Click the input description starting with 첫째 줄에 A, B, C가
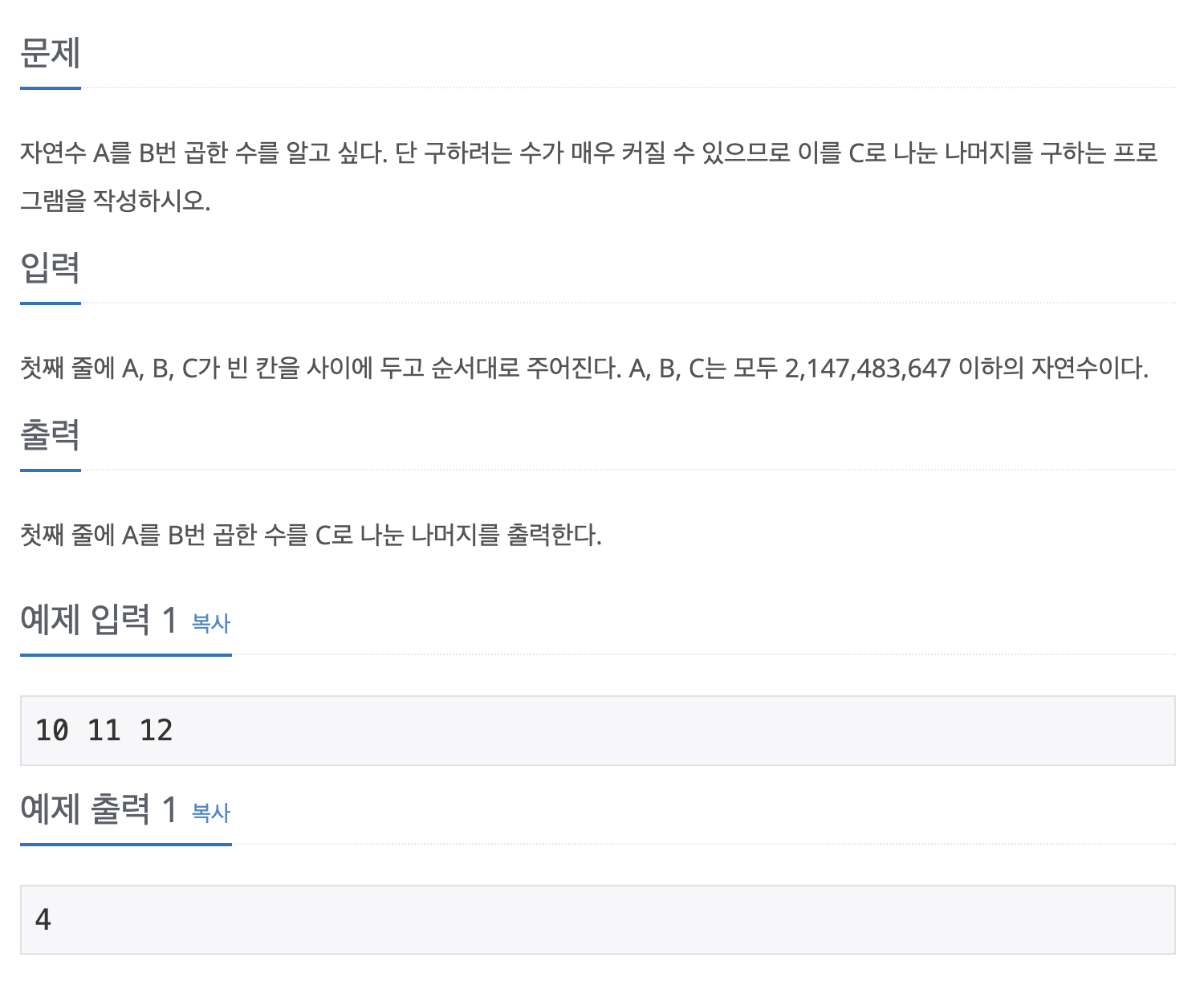Screen dimensions: 1204x994 tap(584, 369)
